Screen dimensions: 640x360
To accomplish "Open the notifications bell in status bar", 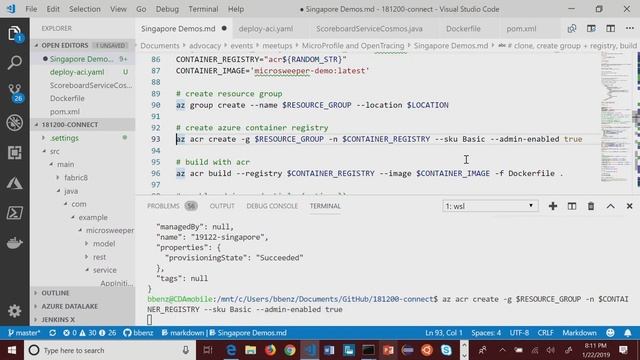I will point(628,333).
